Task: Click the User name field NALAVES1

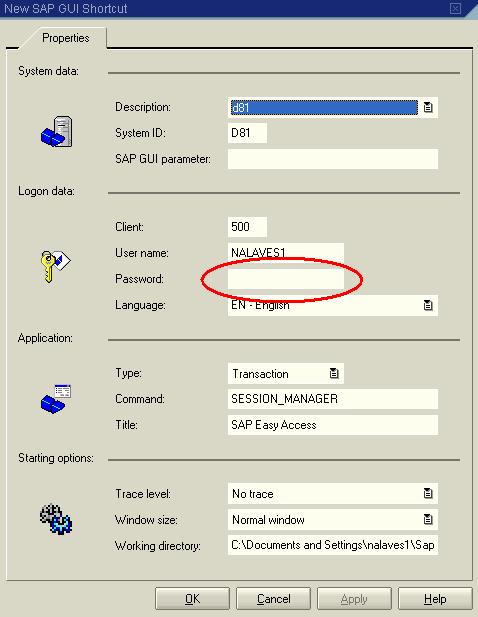Action: coord(286,253)
